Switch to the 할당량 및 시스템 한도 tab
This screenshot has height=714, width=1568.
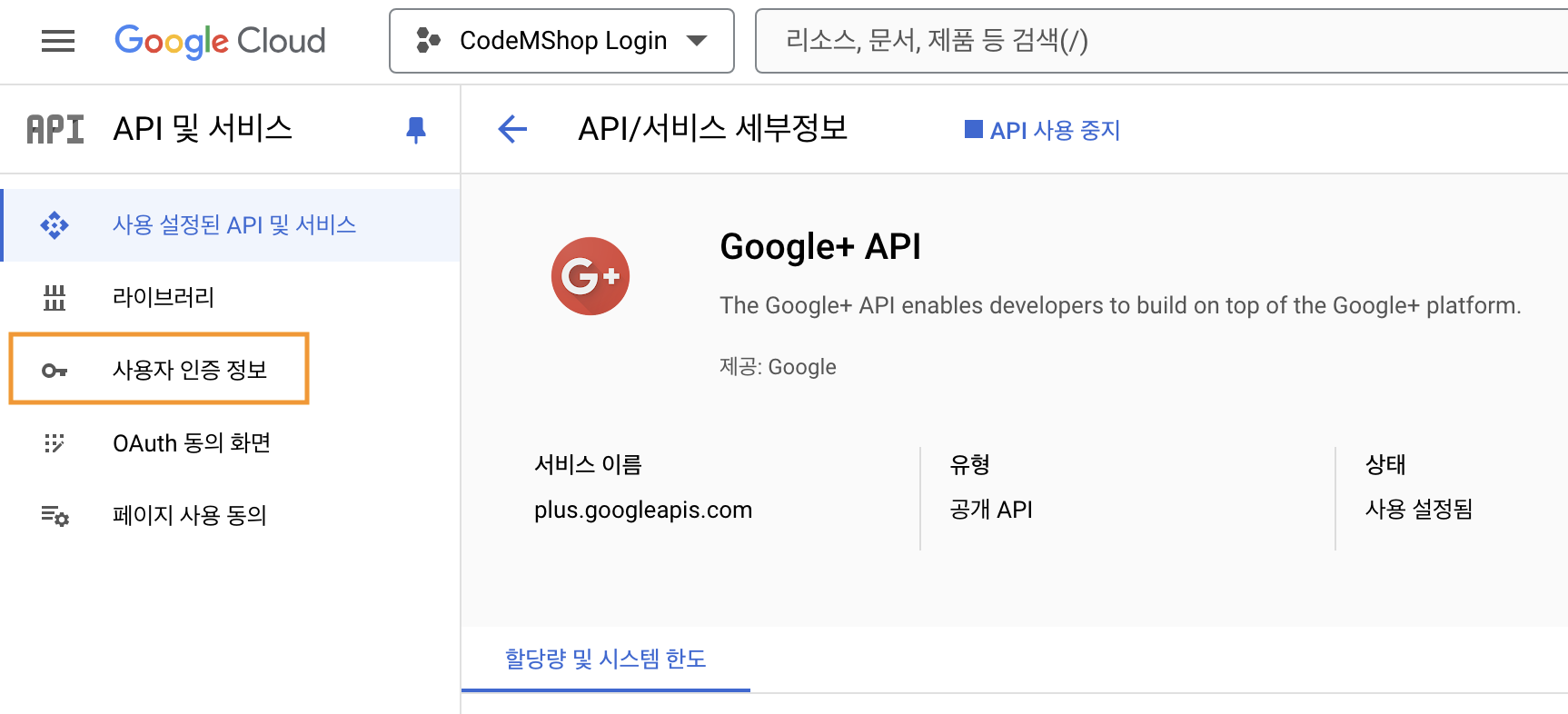click(x=606, y=659)
